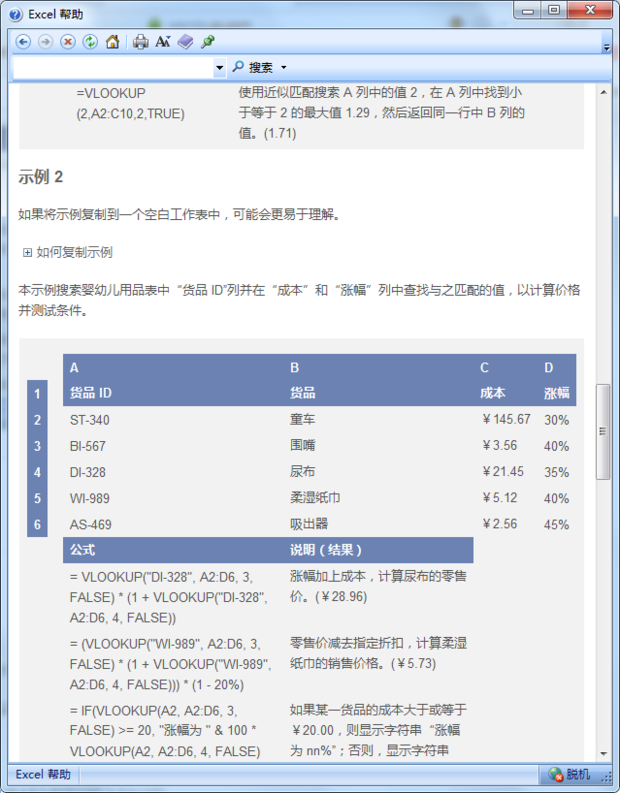Click the window resize grip in status bar
The height and width of the screenshot is (793, 620).
click(x=606, y=777)
